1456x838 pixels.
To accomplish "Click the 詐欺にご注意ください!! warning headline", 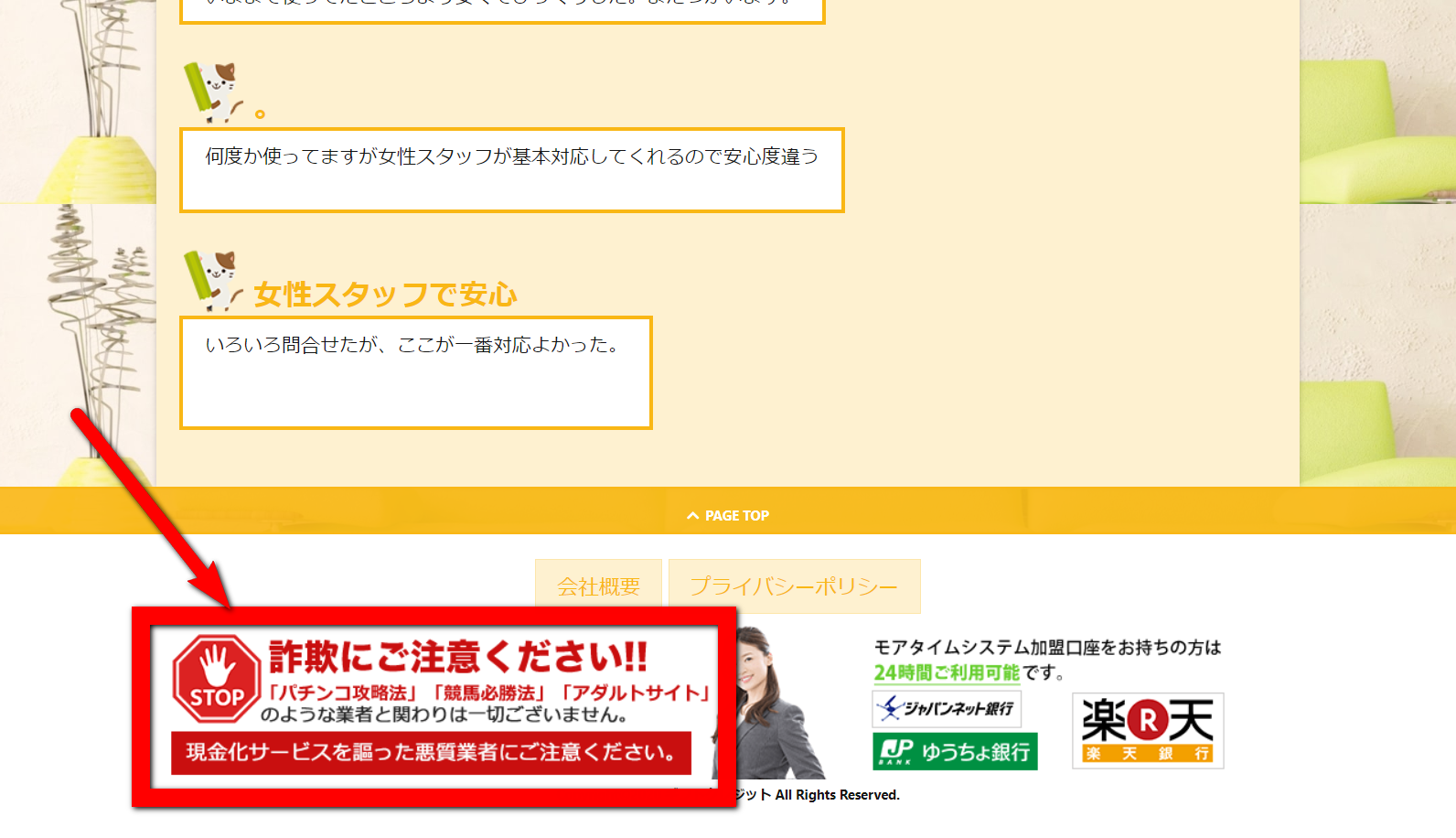I will [457, 657].
